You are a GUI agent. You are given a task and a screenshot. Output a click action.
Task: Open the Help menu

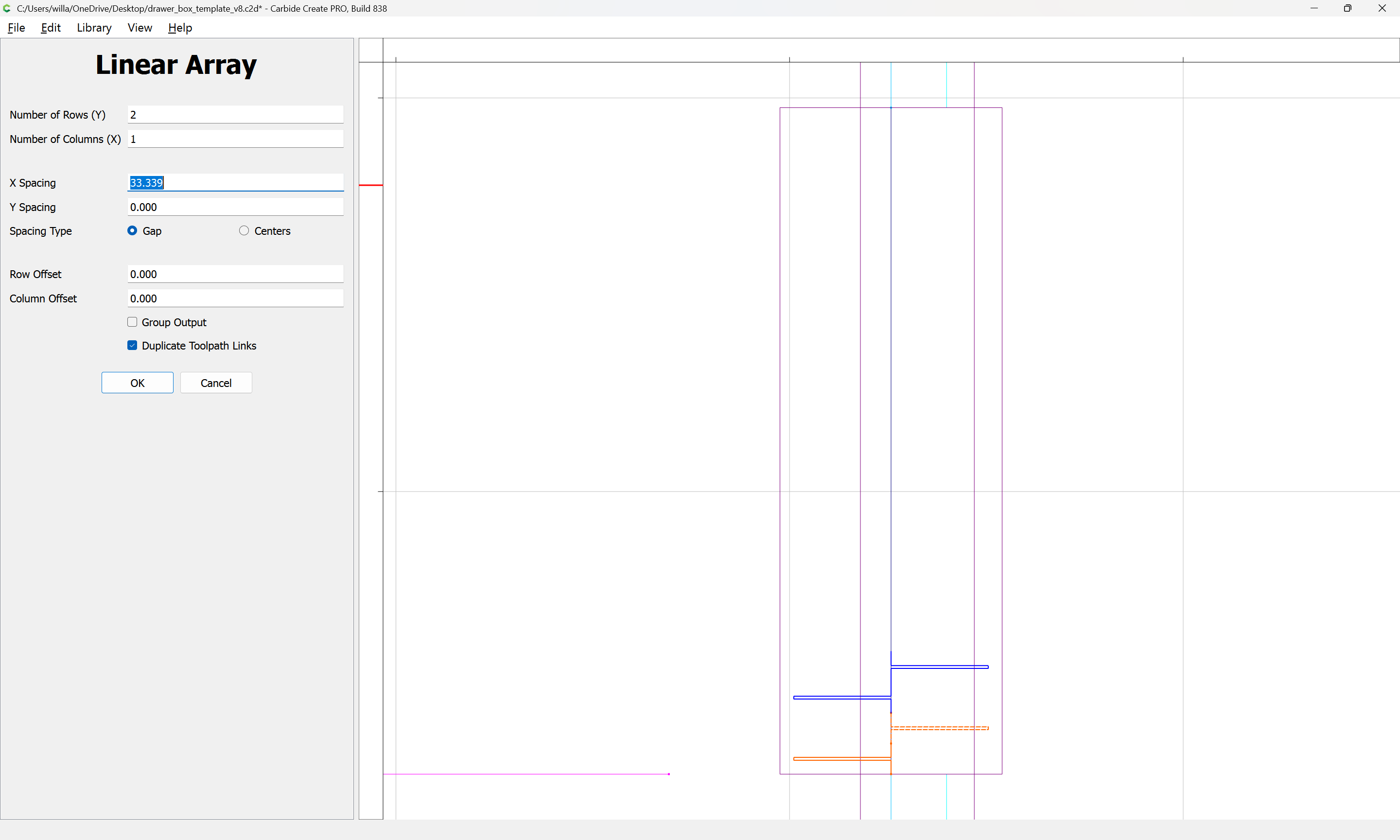[180, 28]
